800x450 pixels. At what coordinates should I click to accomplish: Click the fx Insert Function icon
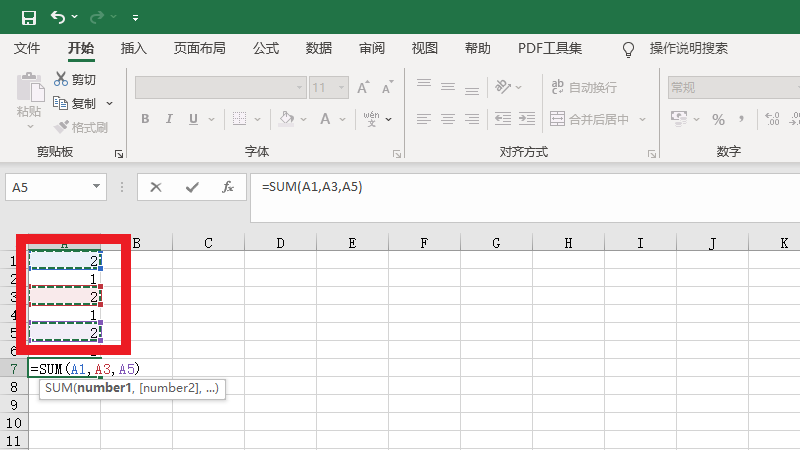(x=227, y=186)
